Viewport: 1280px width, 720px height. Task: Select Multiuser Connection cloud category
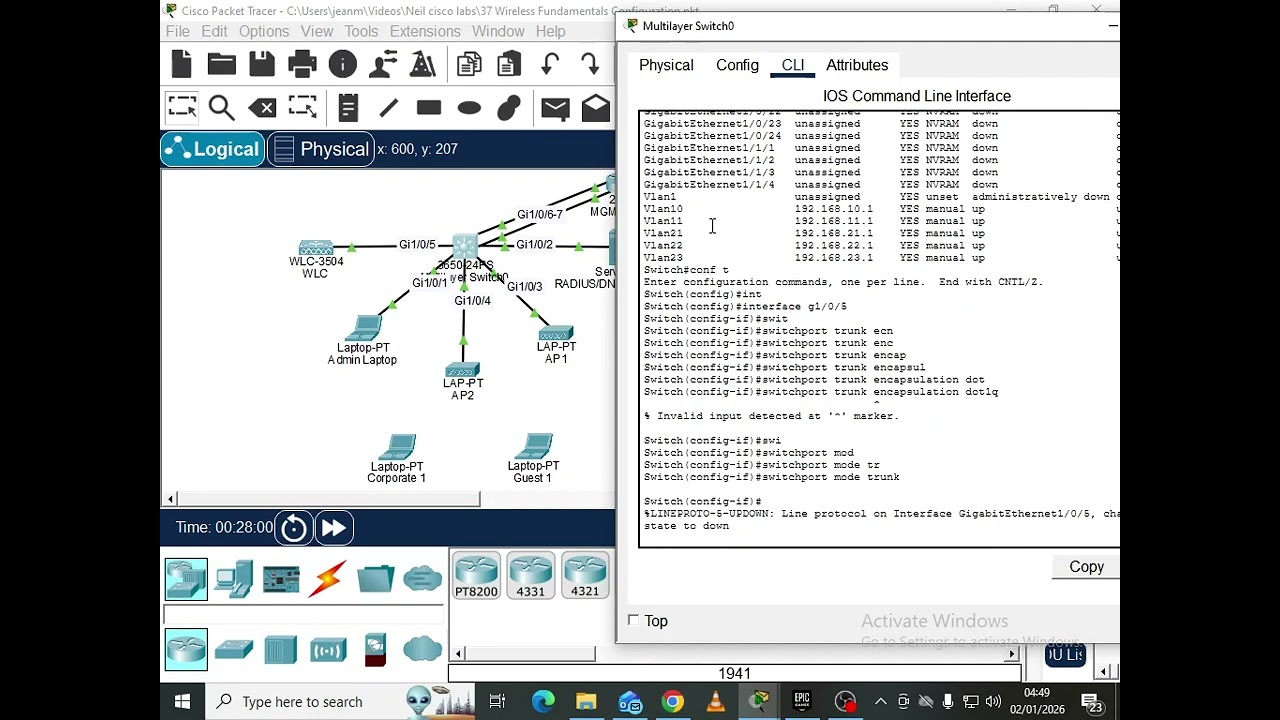pyautogui.click(x=423, y=579)
